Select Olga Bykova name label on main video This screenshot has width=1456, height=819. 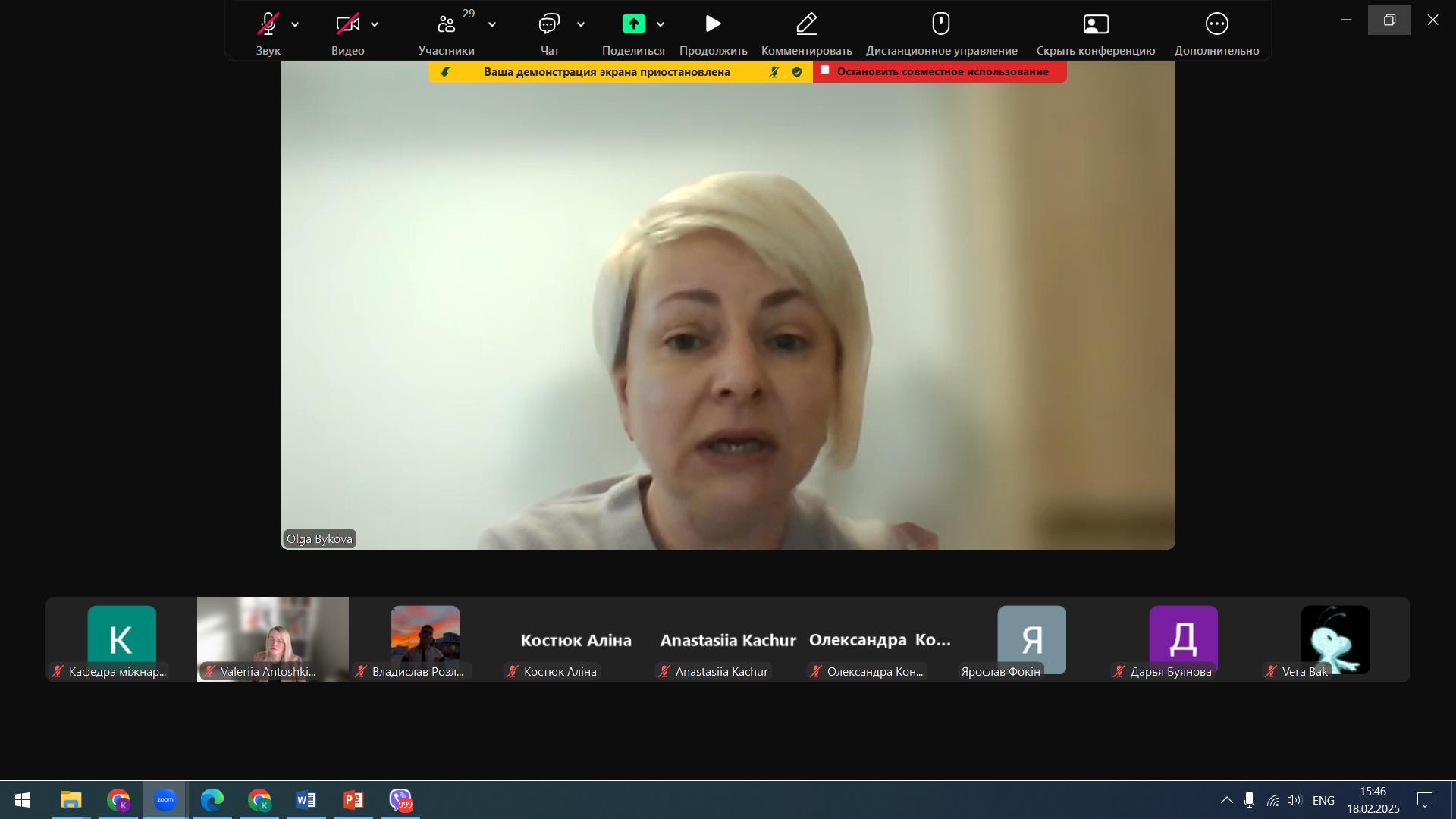pos(319,538)
